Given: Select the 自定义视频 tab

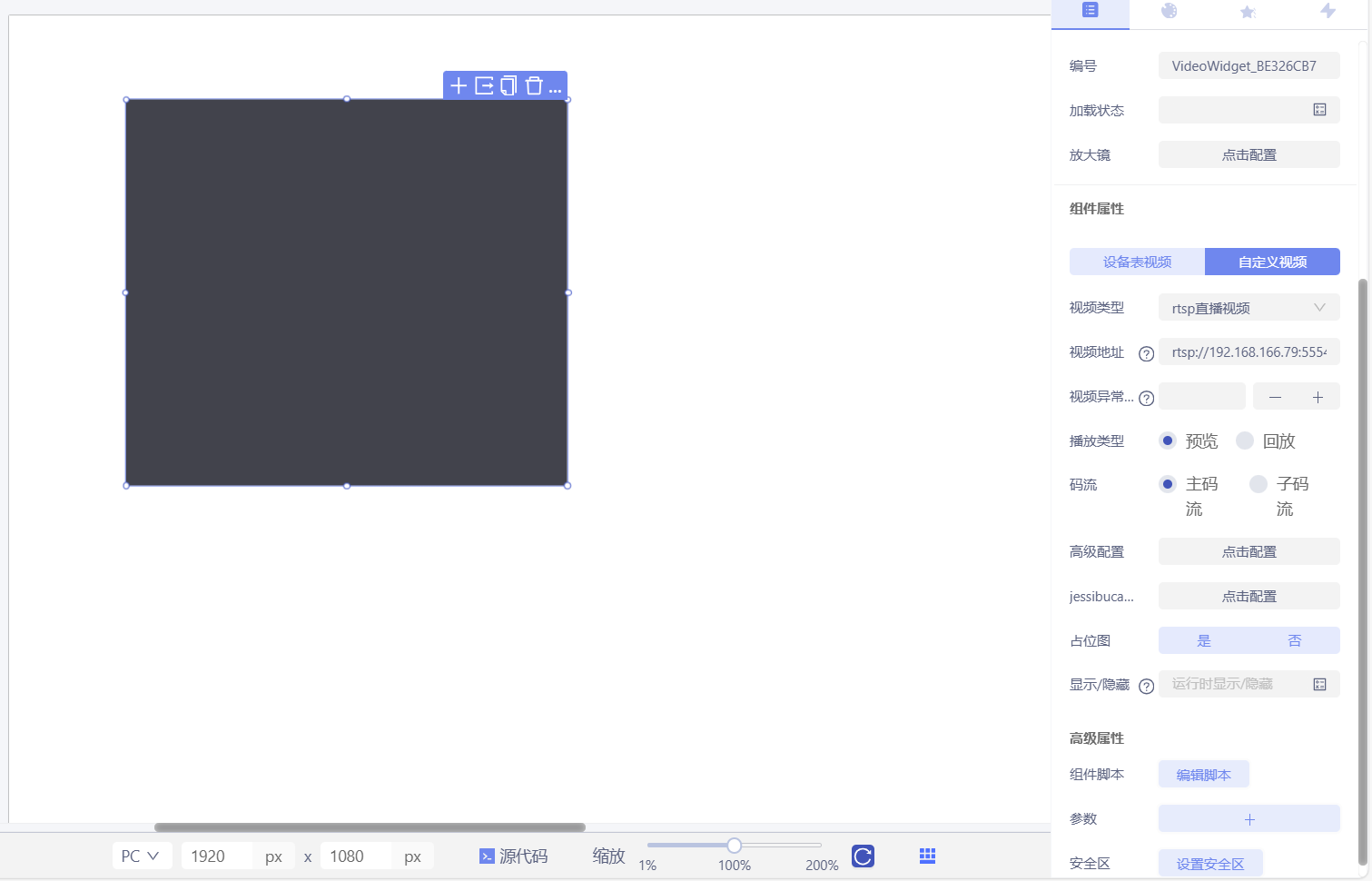Looking at the screenshot, I should click(1272, 262).
